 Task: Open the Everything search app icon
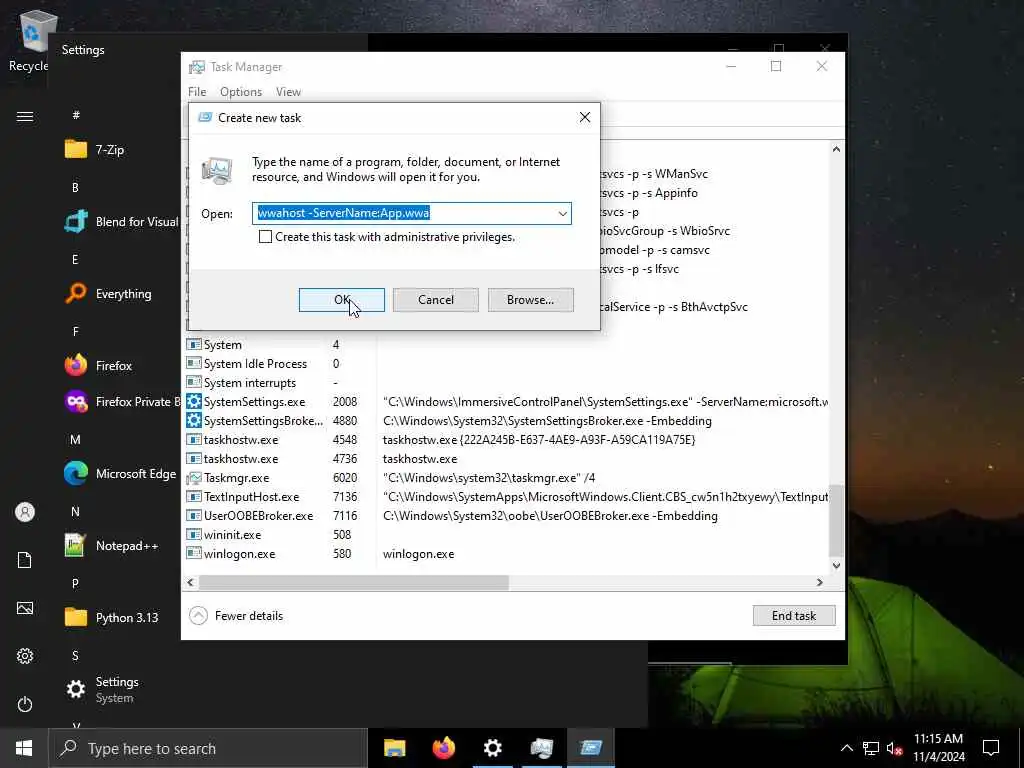coord(76,294)
